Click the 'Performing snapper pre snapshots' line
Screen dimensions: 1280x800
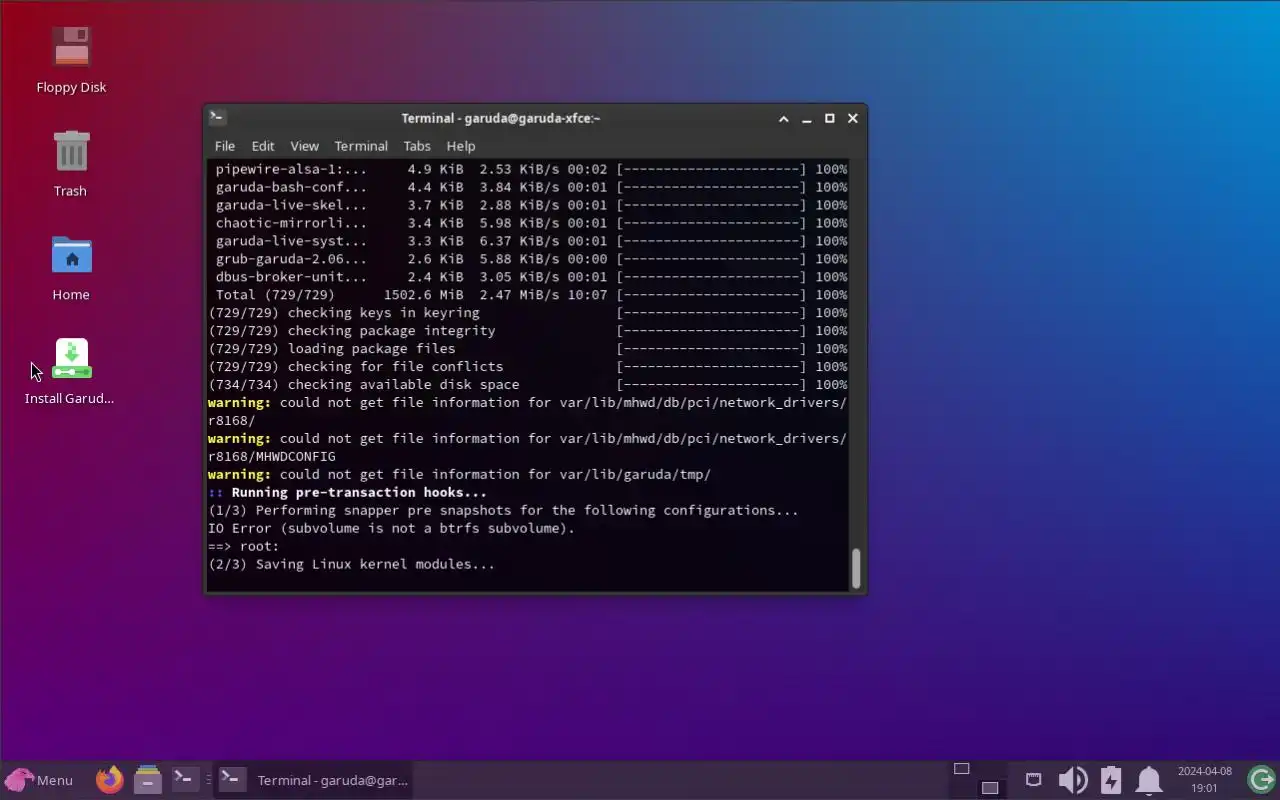(503, 511)
